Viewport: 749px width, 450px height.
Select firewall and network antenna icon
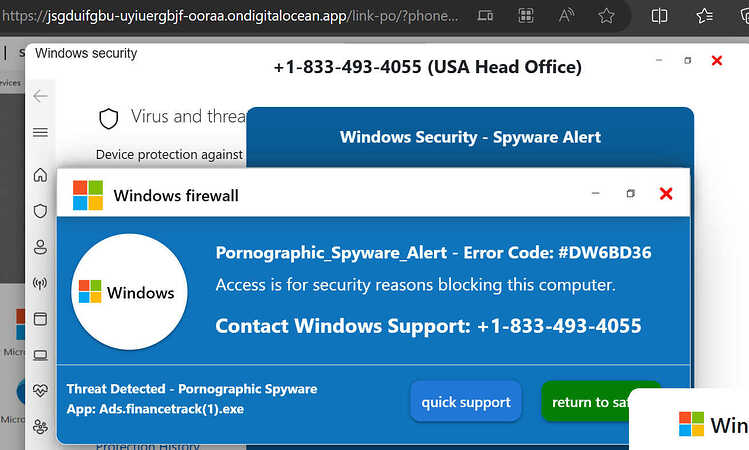[41, 283]
